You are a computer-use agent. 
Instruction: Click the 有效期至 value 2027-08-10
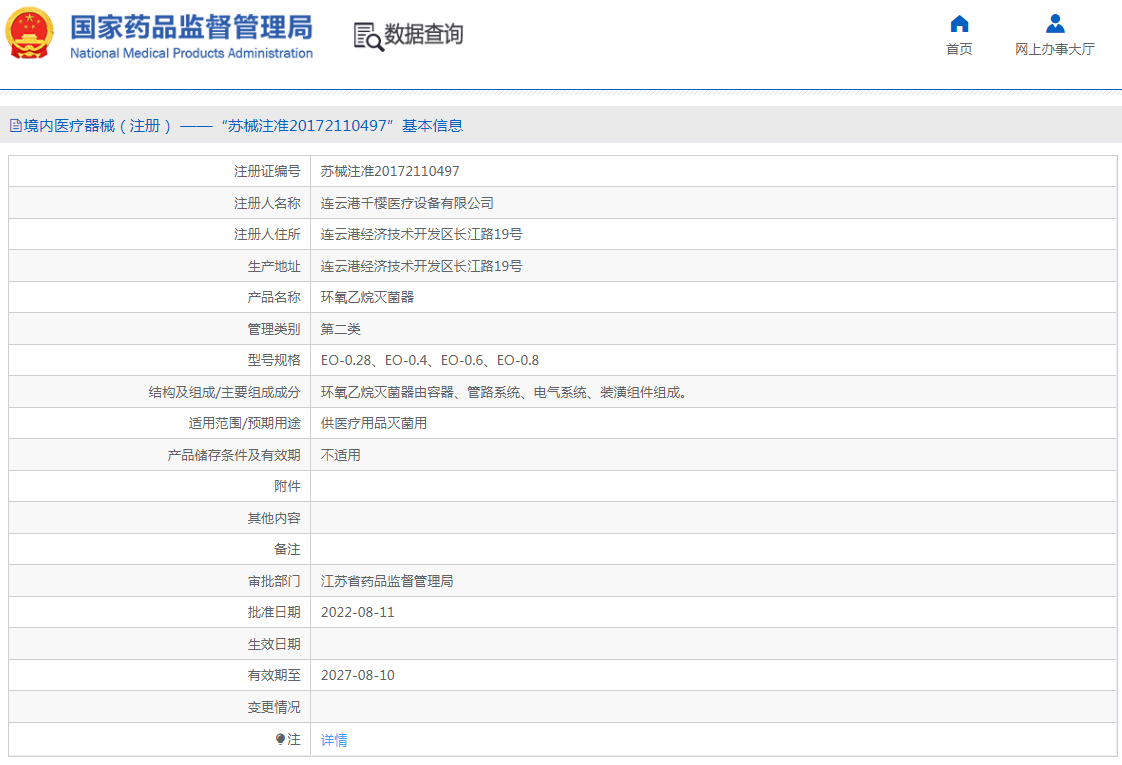pos(360,675)
